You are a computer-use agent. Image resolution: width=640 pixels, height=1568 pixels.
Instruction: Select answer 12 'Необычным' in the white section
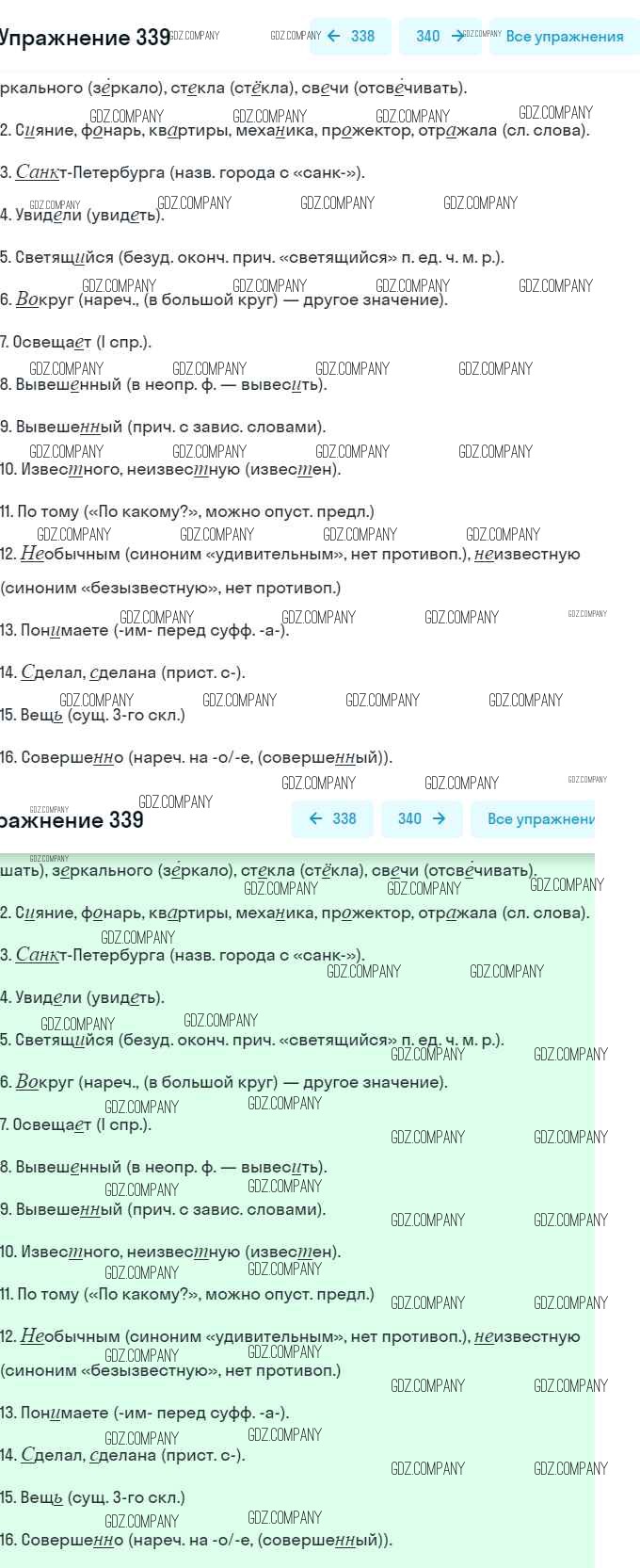pyautogui.click(x=290, y=554)
